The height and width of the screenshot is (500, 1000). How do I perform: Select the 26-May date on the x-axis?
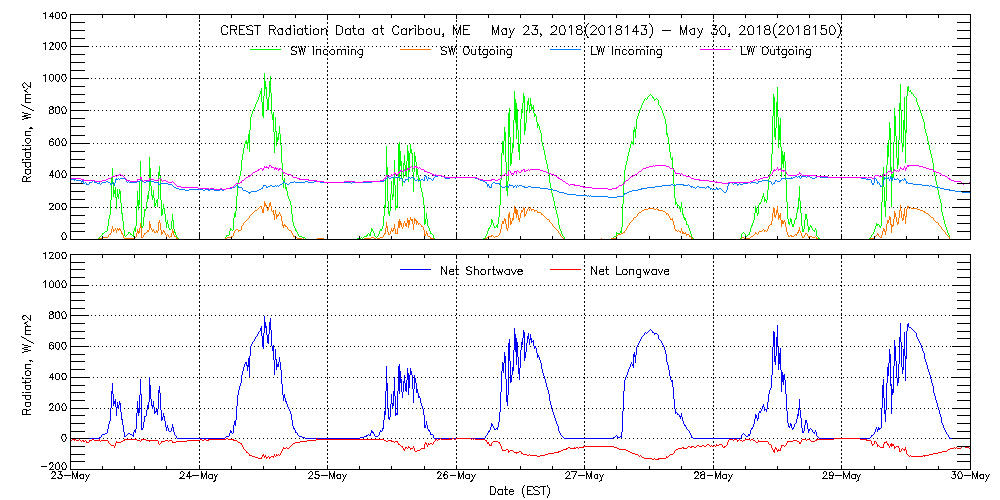point(457,477)
